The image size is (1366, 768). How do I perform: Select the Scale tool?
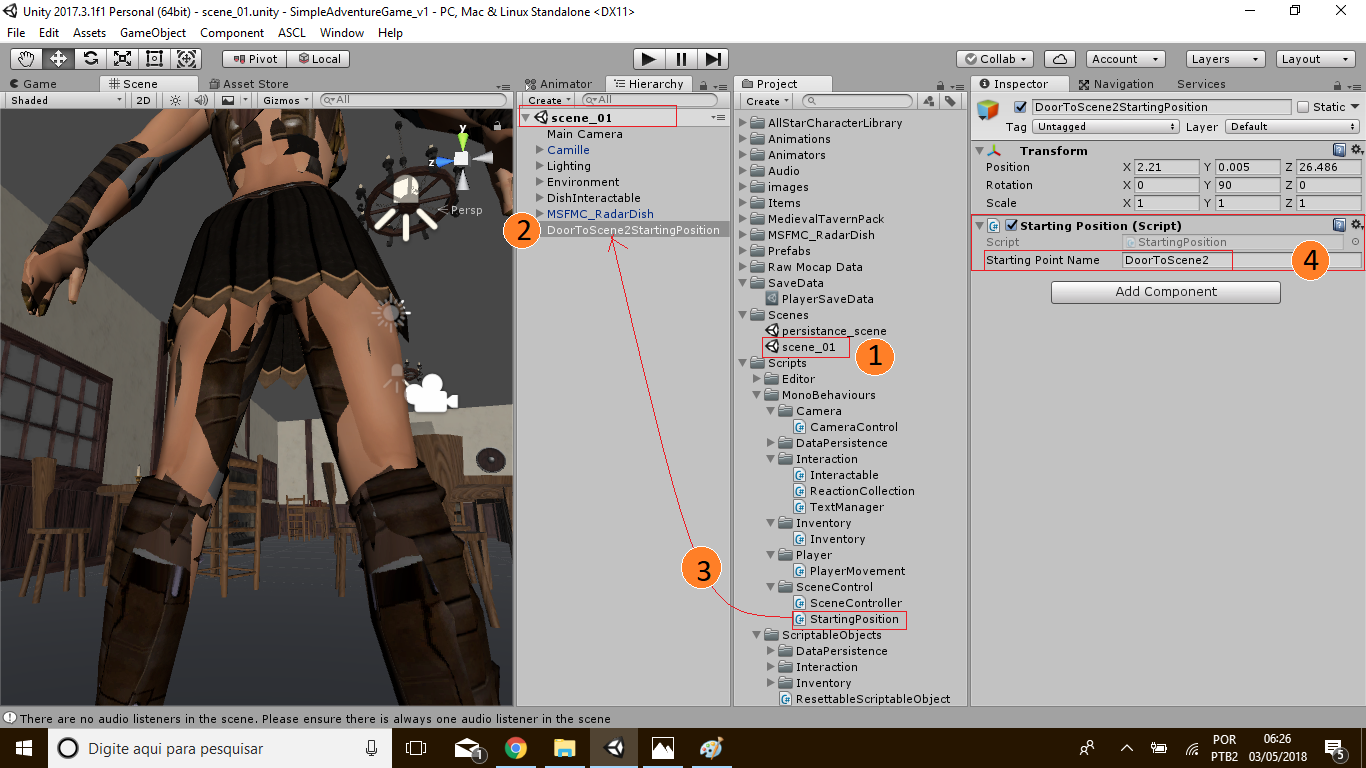122,59
